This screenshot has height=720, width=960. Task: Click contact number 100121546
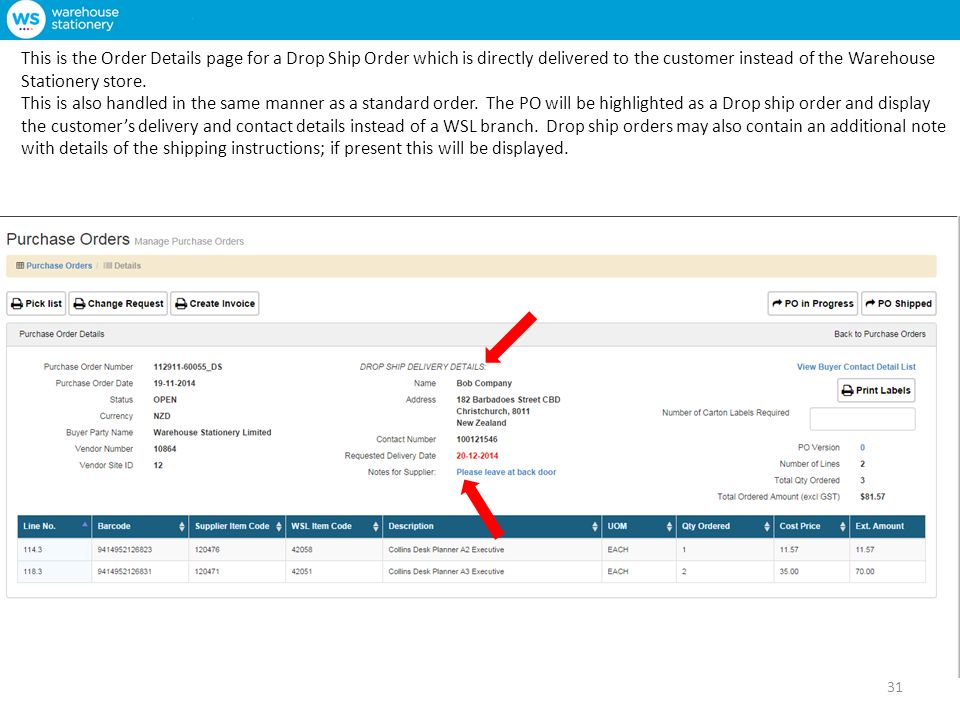click(x=477, y=439)
